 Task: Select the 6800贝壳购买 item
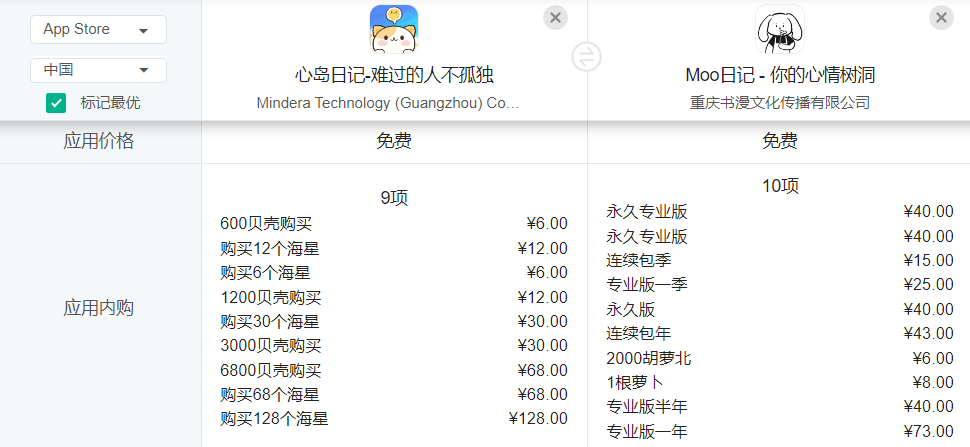pos(271,370)
